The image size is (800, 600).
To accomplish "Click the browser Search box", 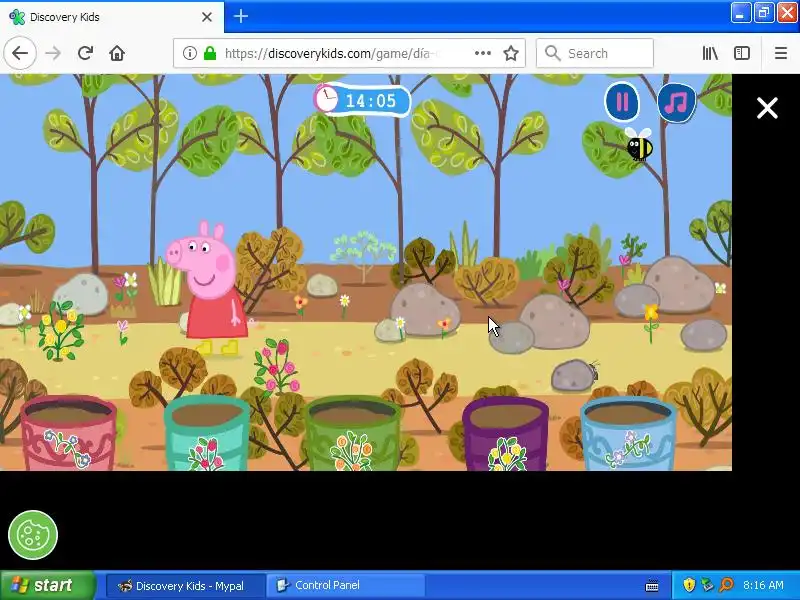I will coord(595,53).
